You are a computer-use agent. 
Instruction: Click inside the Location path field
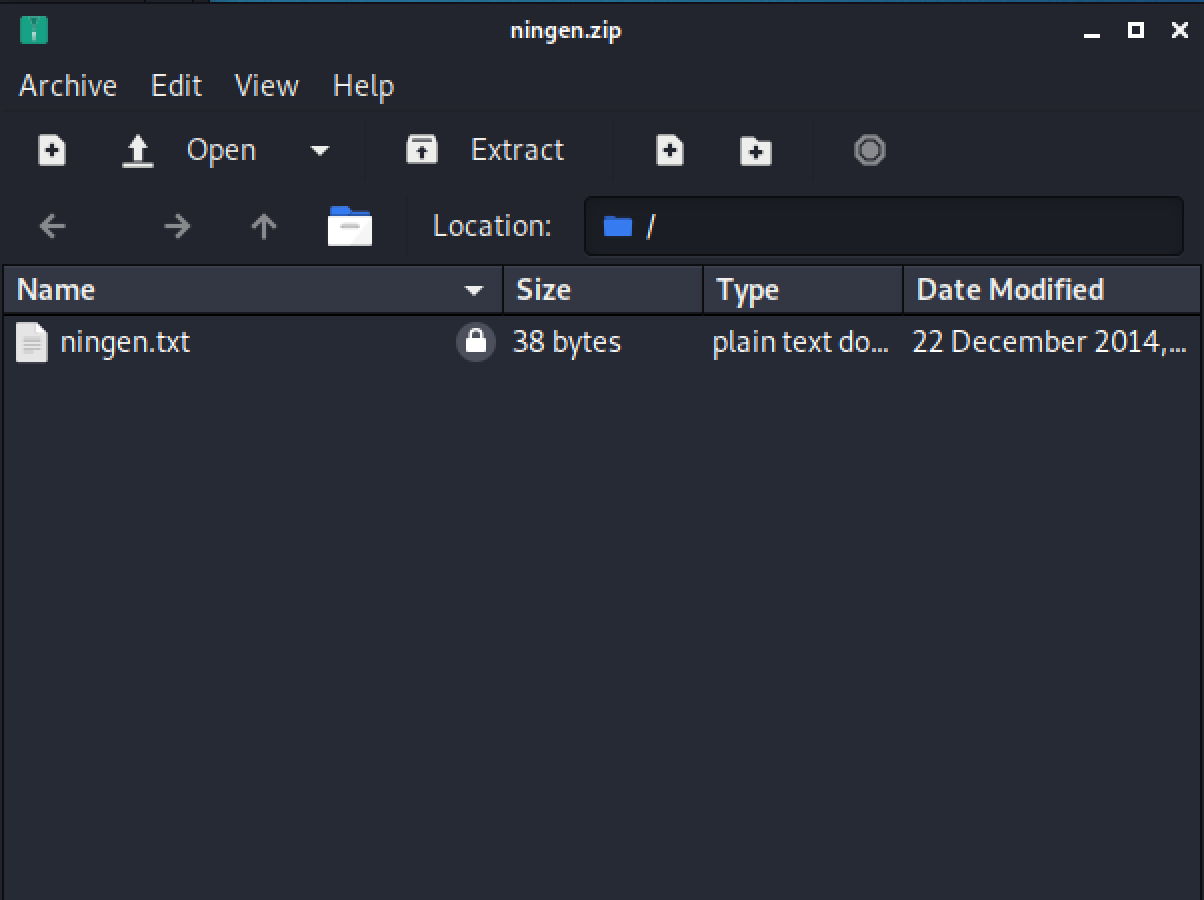pos(880,226)
